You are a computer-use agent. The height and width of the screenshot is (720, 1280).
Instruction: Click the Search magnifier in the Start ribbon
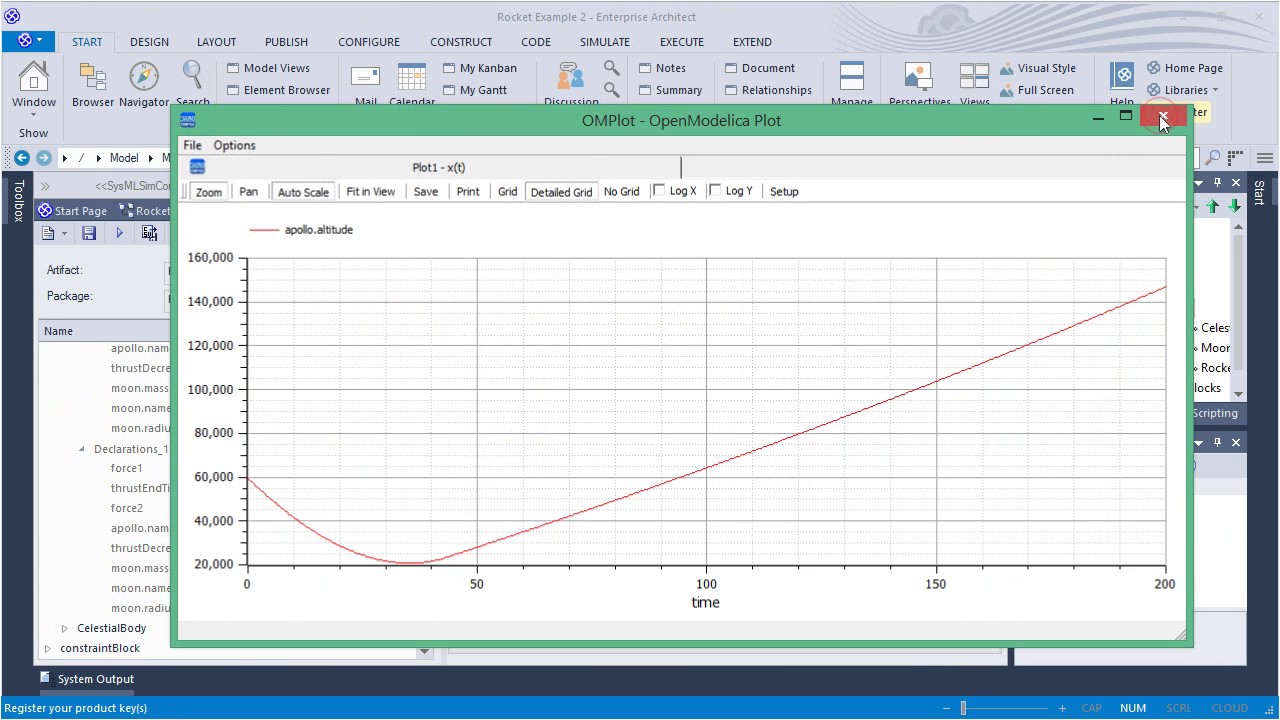tap(192, 84)
